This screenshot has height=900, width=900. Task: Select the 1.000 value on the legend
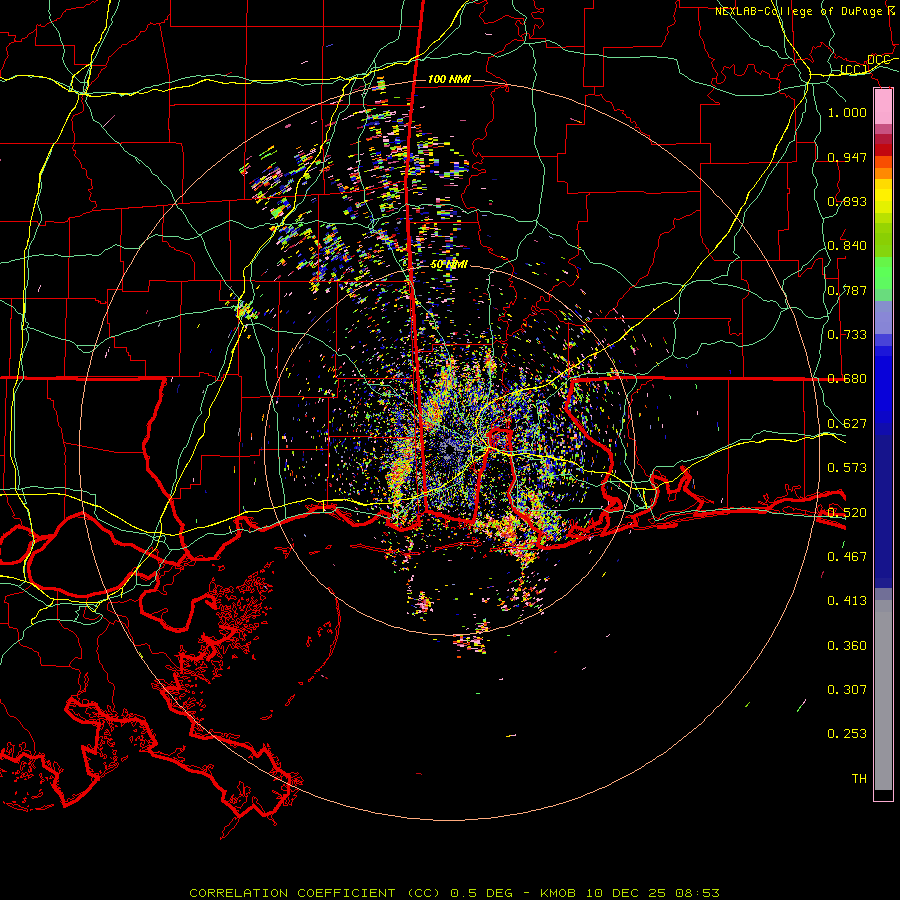point(847,112)
